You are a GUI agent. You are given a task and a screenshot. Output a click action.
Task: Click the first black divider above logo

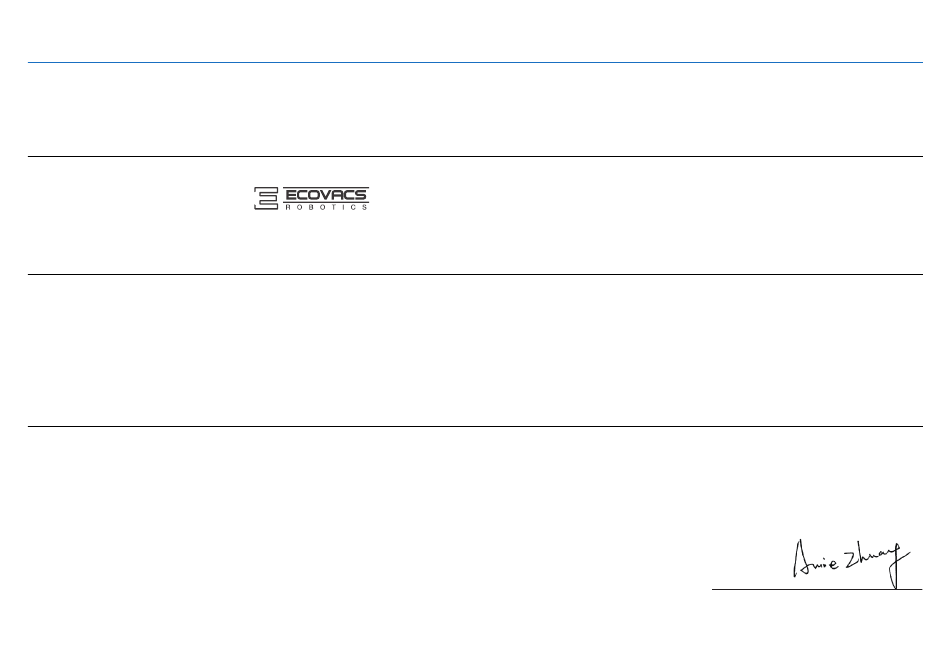(475, 156)
